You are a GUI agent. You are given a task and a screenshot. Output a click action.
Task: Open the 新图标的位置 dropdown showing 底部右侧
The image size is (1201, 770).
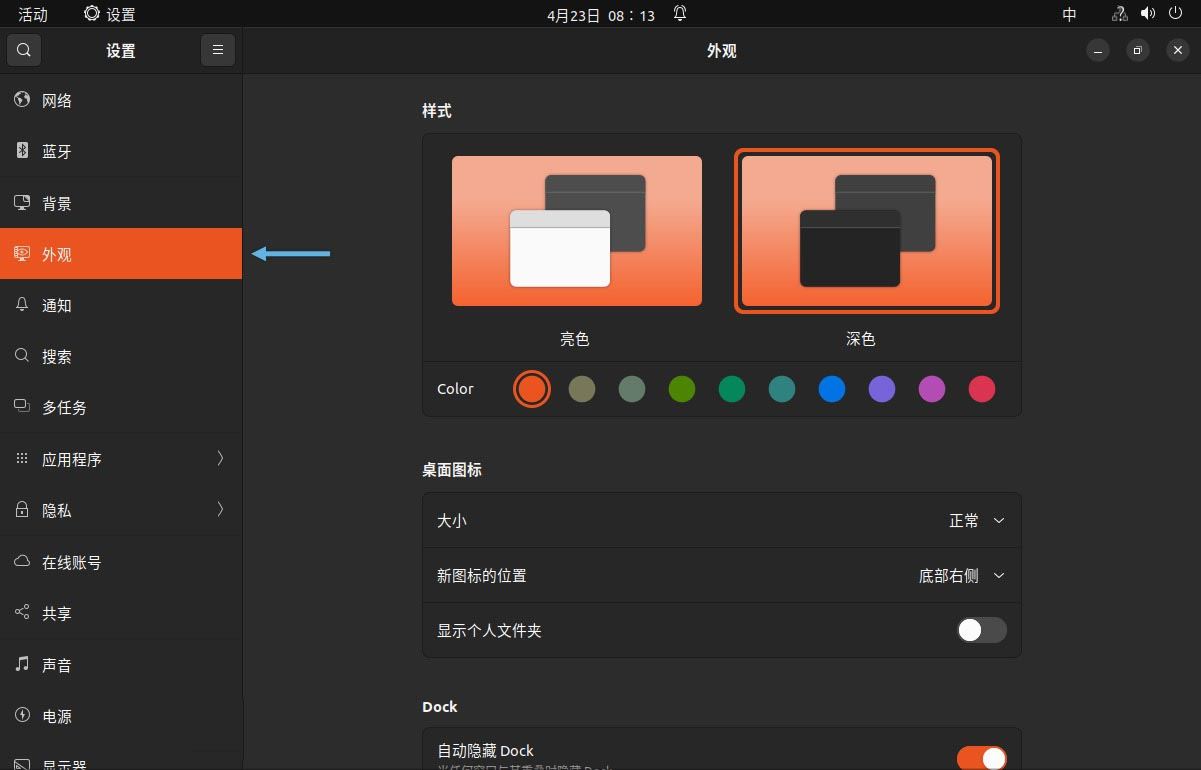(x=962, y=576)
